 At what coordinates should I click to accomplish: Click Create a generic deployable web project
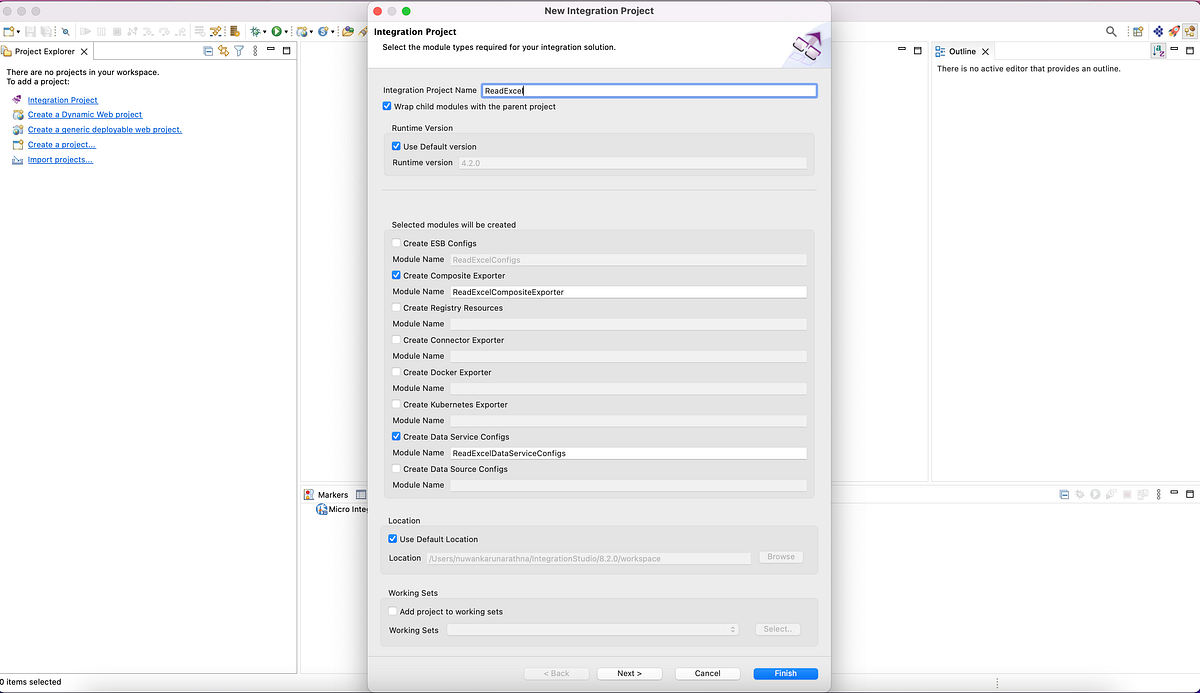click(x=105, y=129)
